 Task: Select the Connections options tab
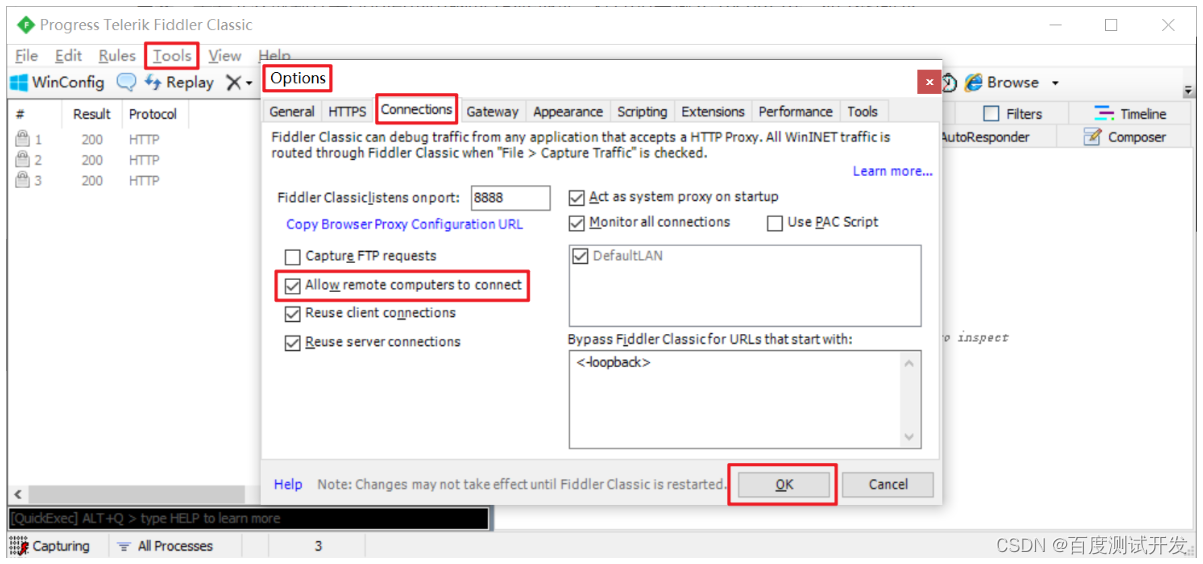(x=417, y=109)
